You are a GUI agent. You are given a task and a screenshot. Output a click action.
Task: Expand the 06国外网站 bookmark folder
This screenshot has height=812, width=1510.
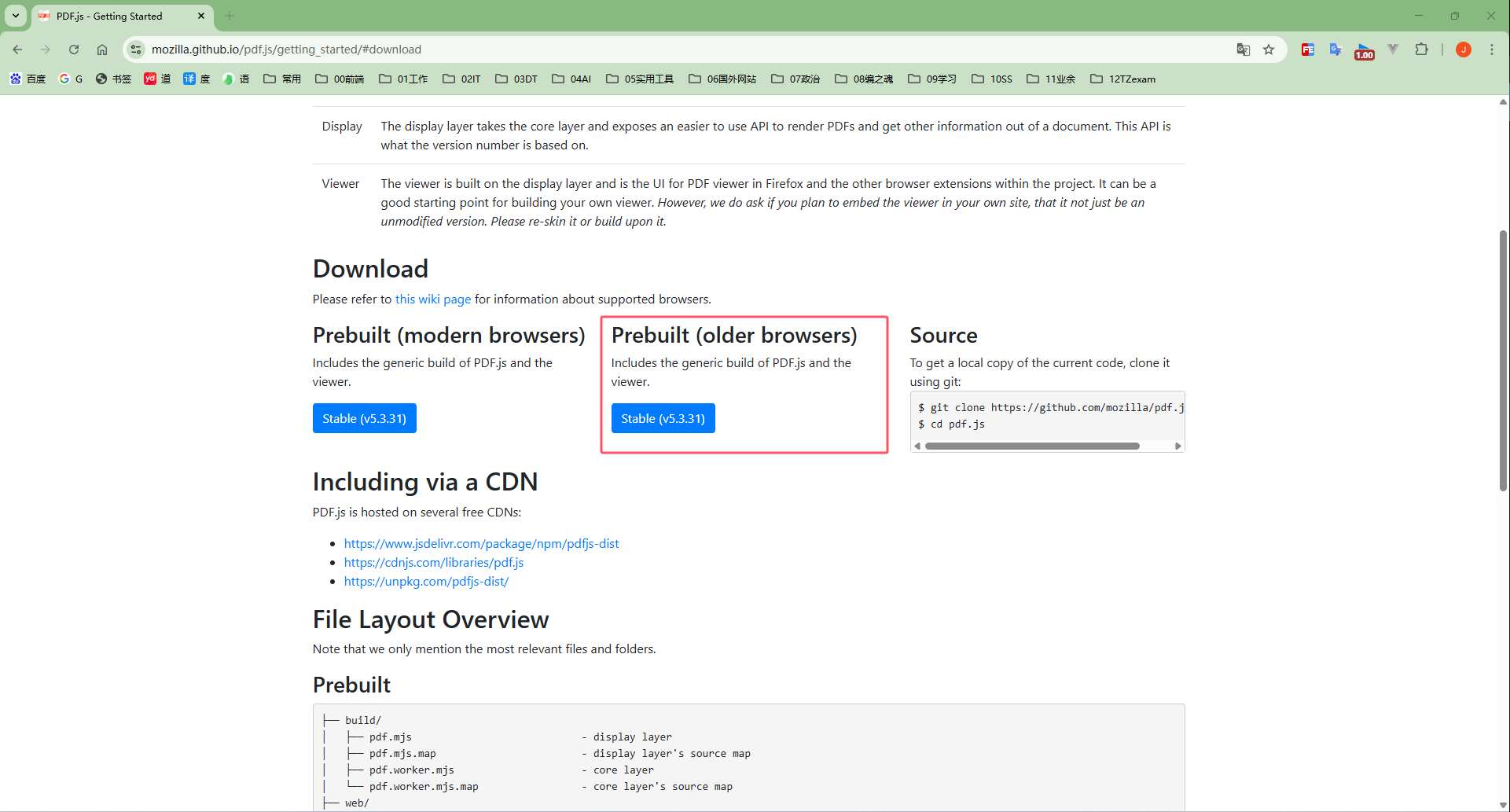pos(722,79)
